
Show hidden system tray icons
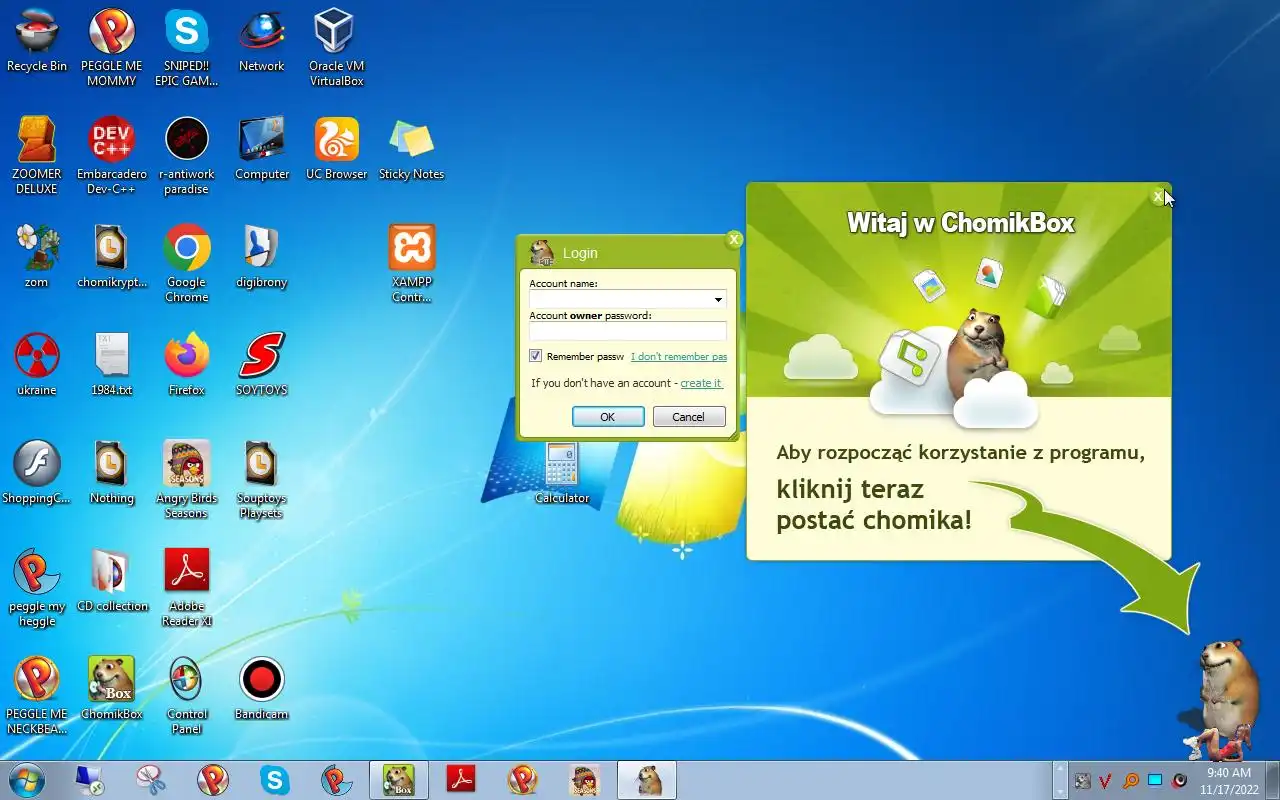coord(1061,780)
